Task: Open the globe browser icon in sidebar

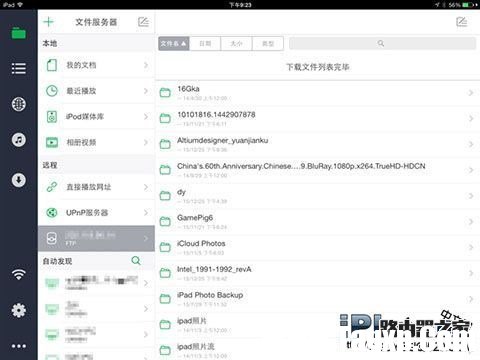Action: click(19, 104)
